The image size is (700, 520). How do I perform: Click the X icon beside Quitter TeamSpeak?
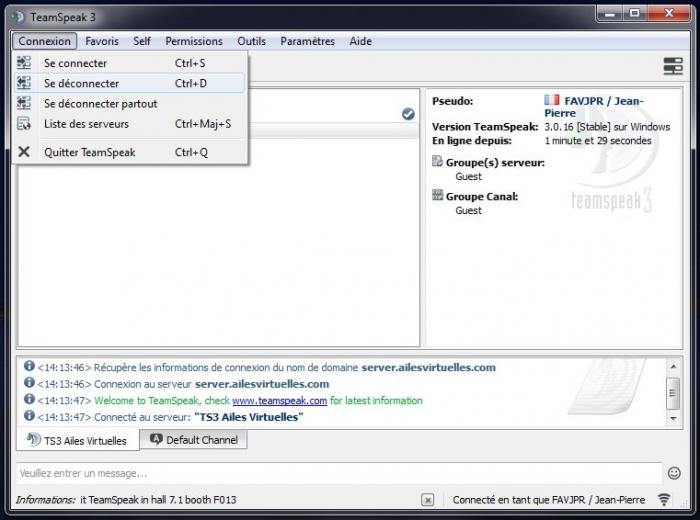pos(24,152)
